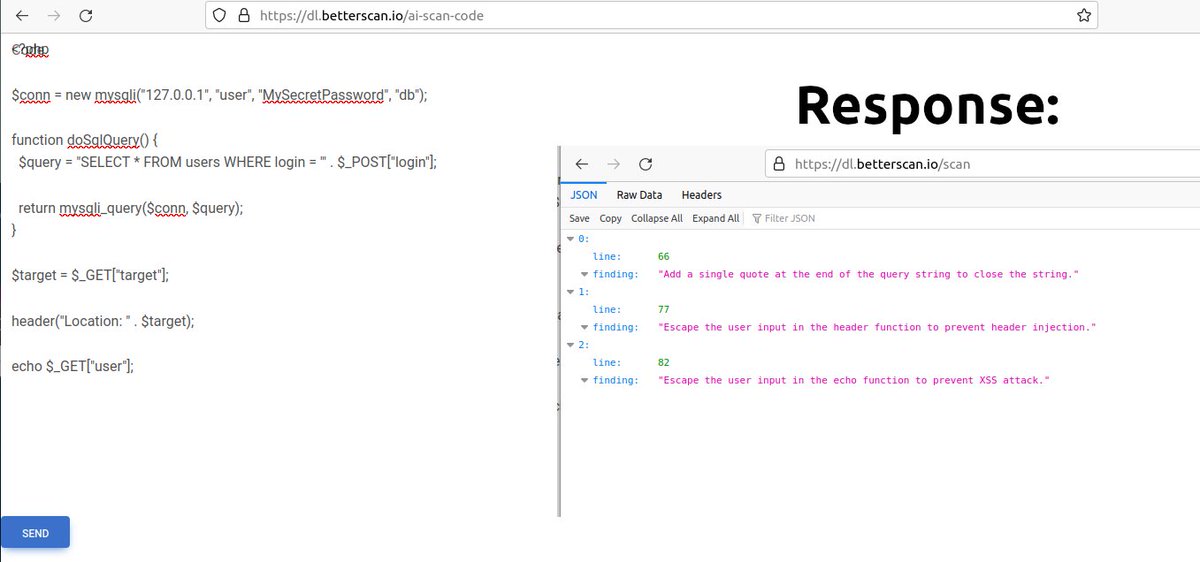This screenshot has width=1200, height=562.
Task: Bookmark the page with the star icon
Action: pos(1084,16)
